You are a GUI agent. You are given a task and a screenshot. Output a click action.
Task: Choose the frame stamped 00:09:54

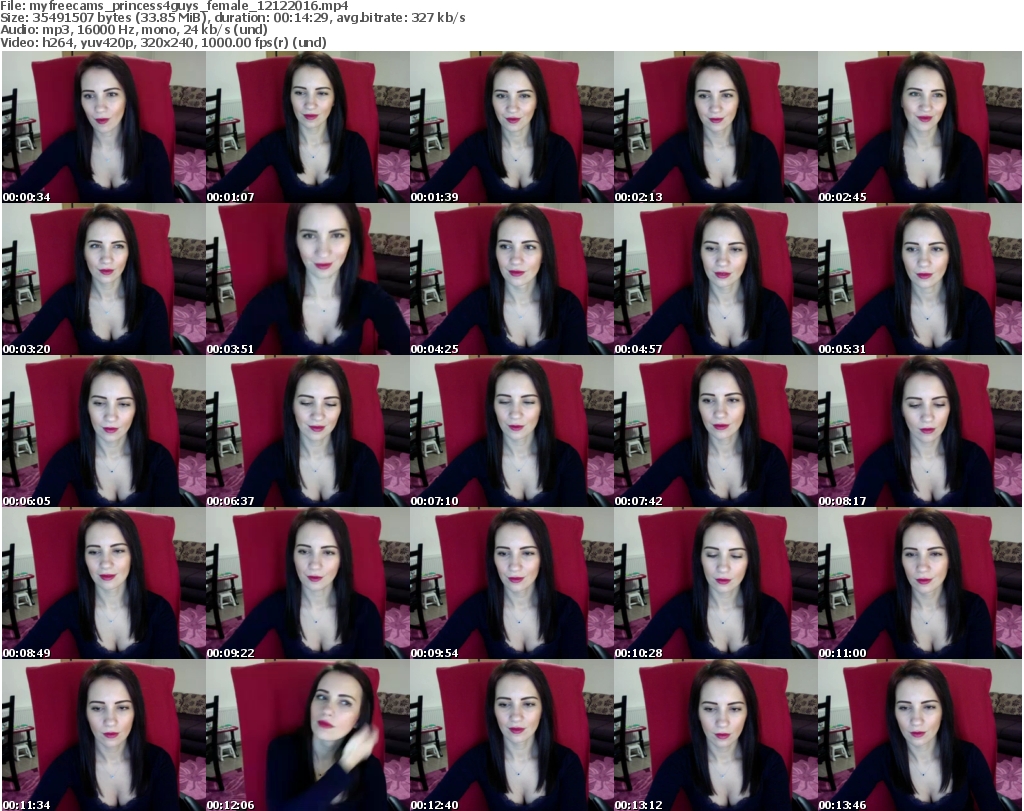point(511,583)
